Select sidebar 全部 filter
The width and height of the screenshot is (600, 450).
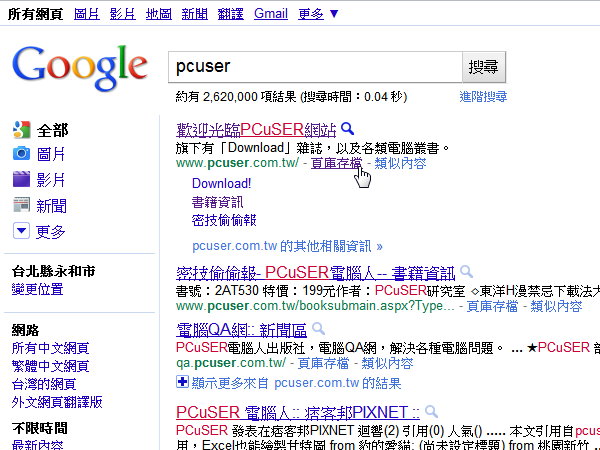[52, 130]
